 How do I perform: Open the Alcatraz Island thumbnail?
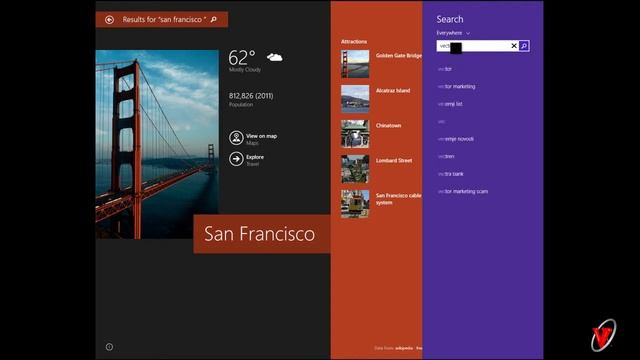[355, 99]
